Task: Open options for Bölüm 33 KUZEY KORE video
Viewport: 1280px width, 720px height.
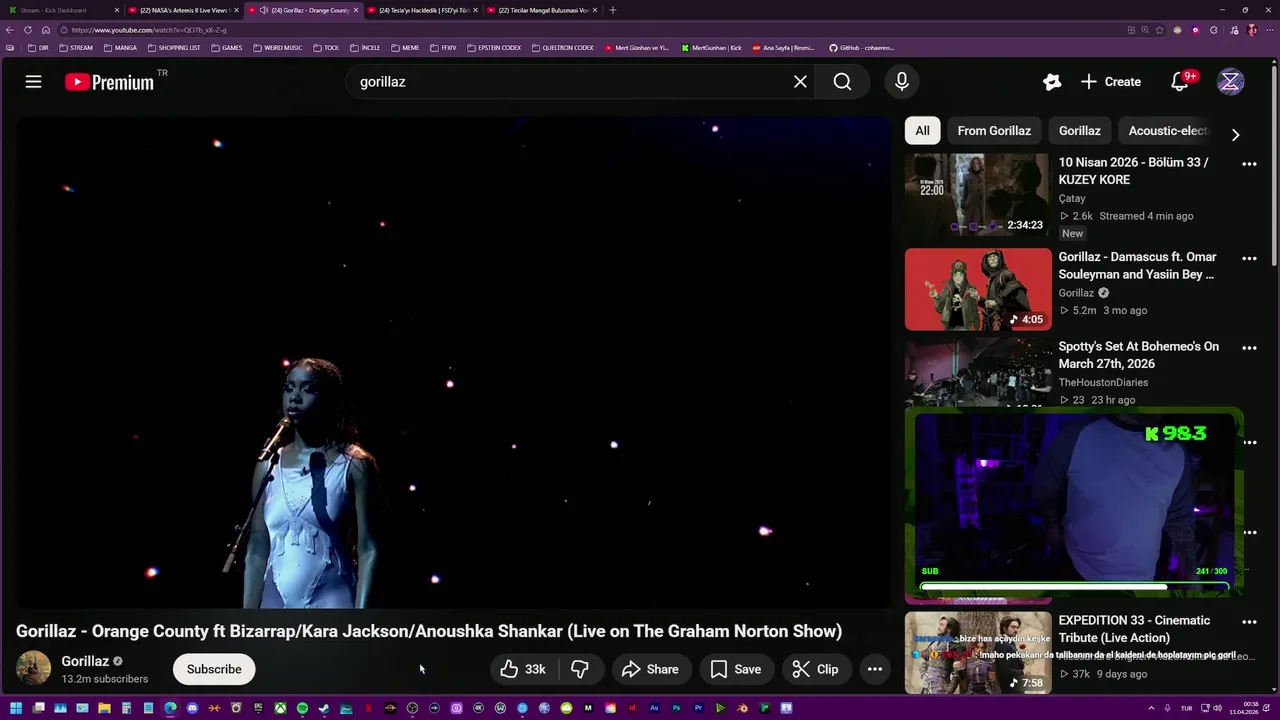Action: (x=1249, y=164)
